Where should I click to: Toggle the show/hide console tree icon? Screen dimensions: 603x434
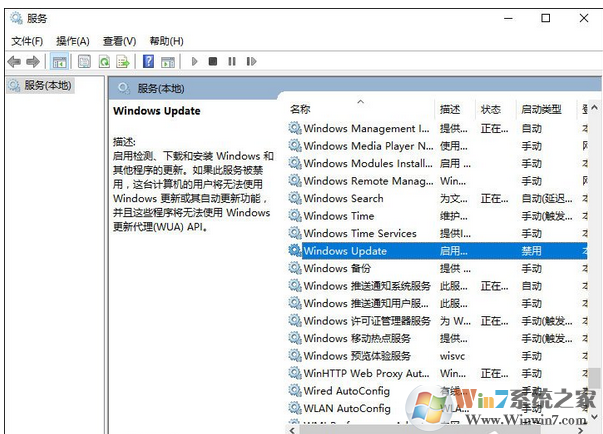pos(60,62)
